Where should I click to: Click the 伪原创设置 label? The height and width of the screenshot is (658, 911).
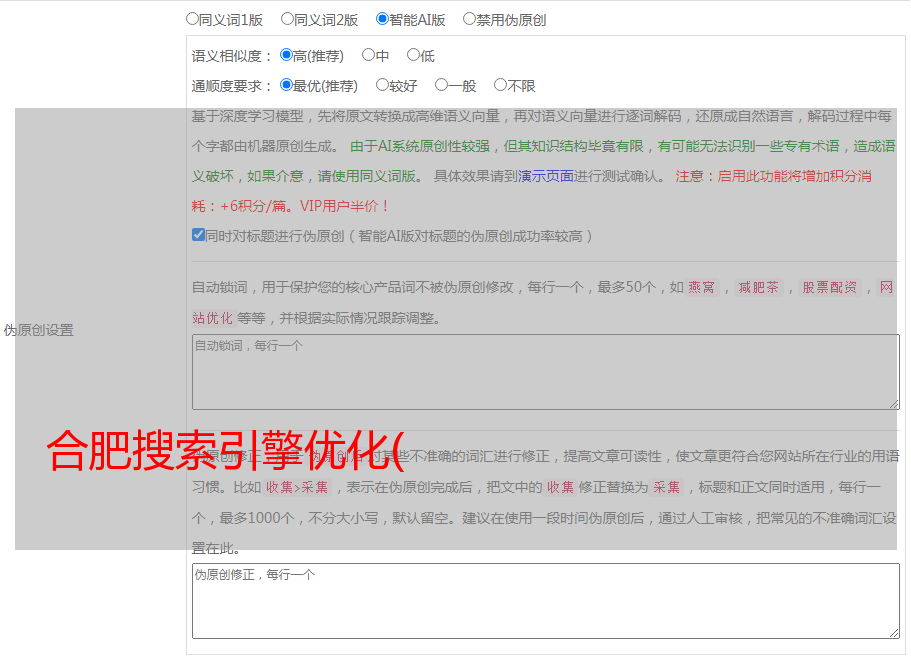[x=39, y=330]
